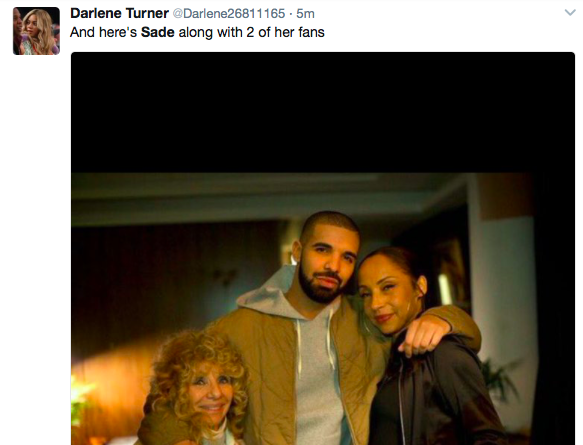
Task: Click the plant in the photo background
Action: (498, 379)
